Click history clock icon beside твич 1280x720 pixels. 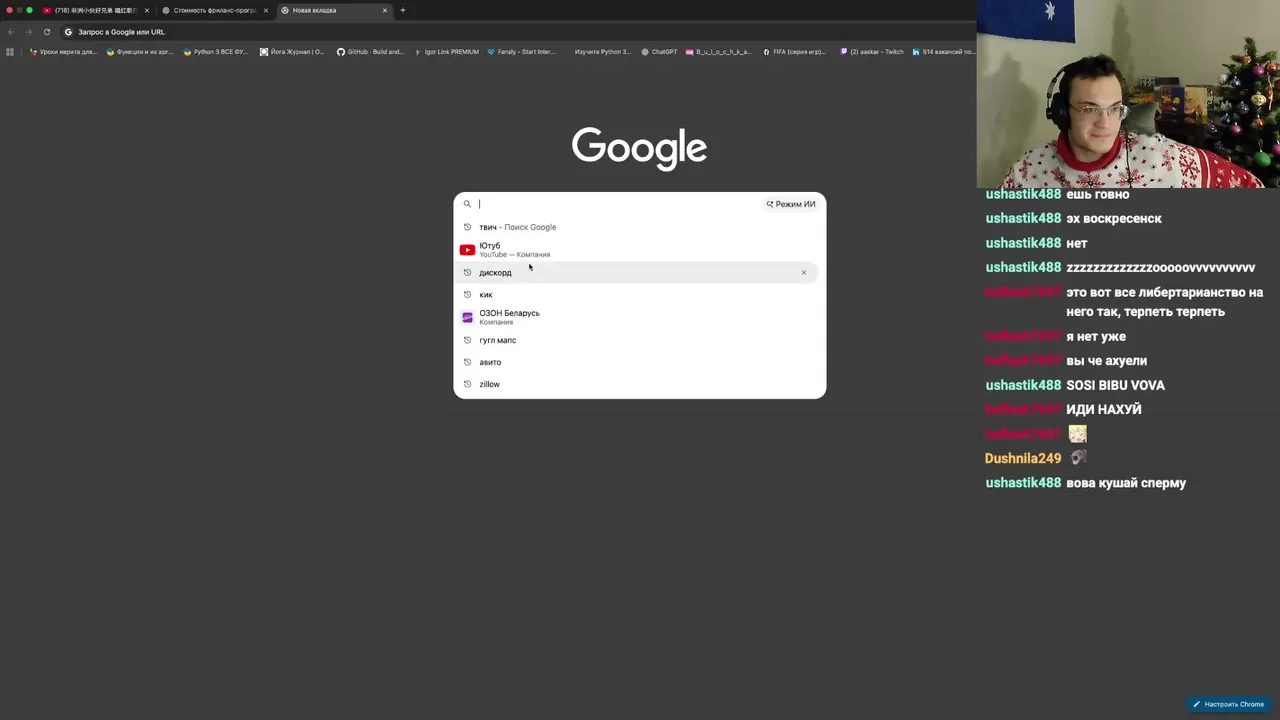click(467, 227)
